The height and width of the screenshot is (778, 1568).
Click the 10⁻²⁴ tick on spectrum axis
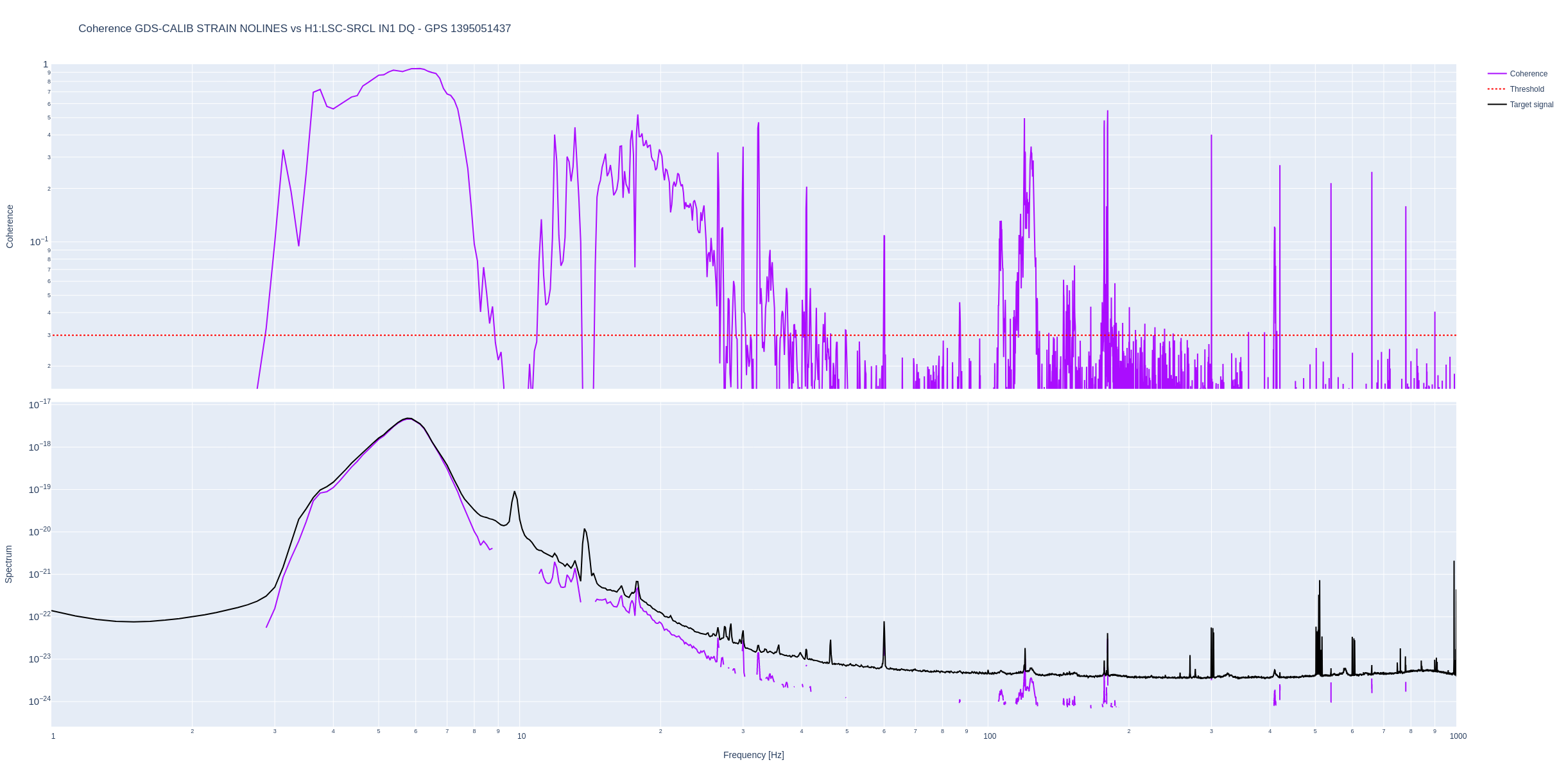click(x=39, y=701)
